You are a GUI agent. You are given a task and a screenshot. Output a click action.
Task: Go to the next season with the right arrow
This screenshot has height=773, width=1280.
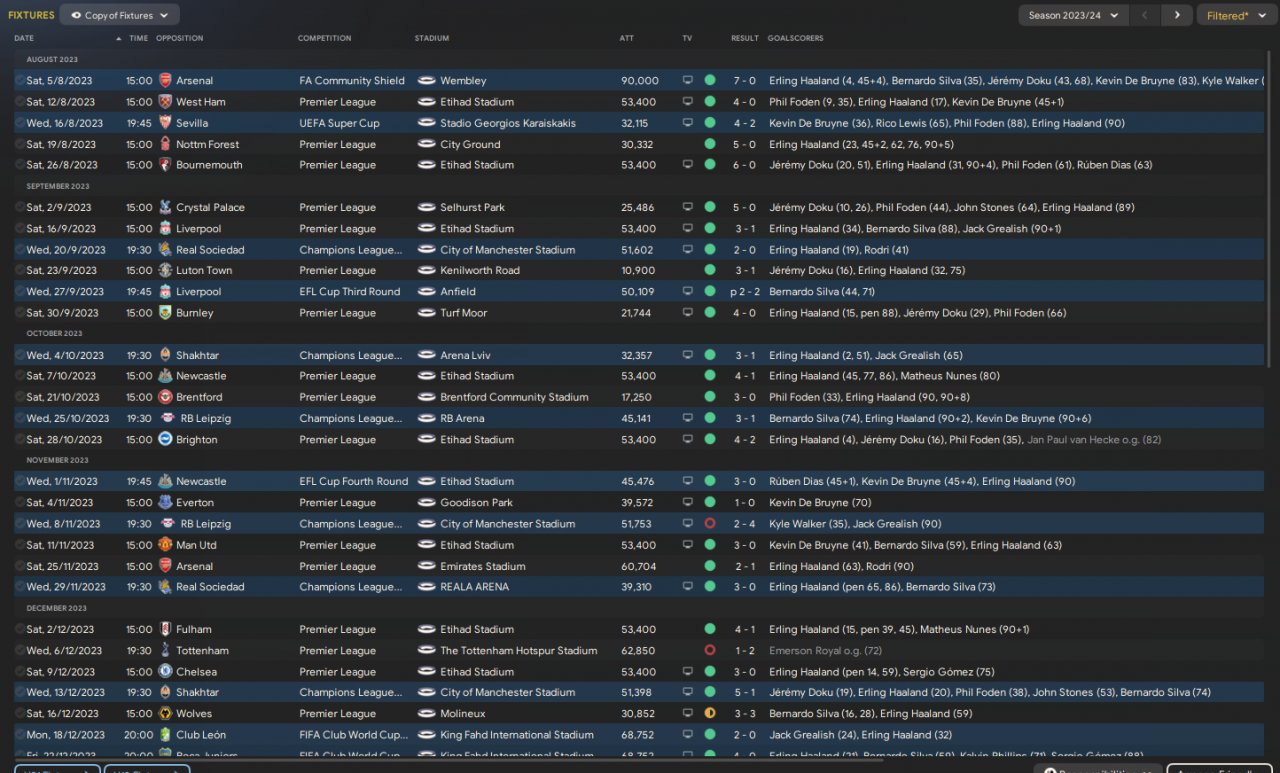pyautogui.click(x=1177, y=15)
